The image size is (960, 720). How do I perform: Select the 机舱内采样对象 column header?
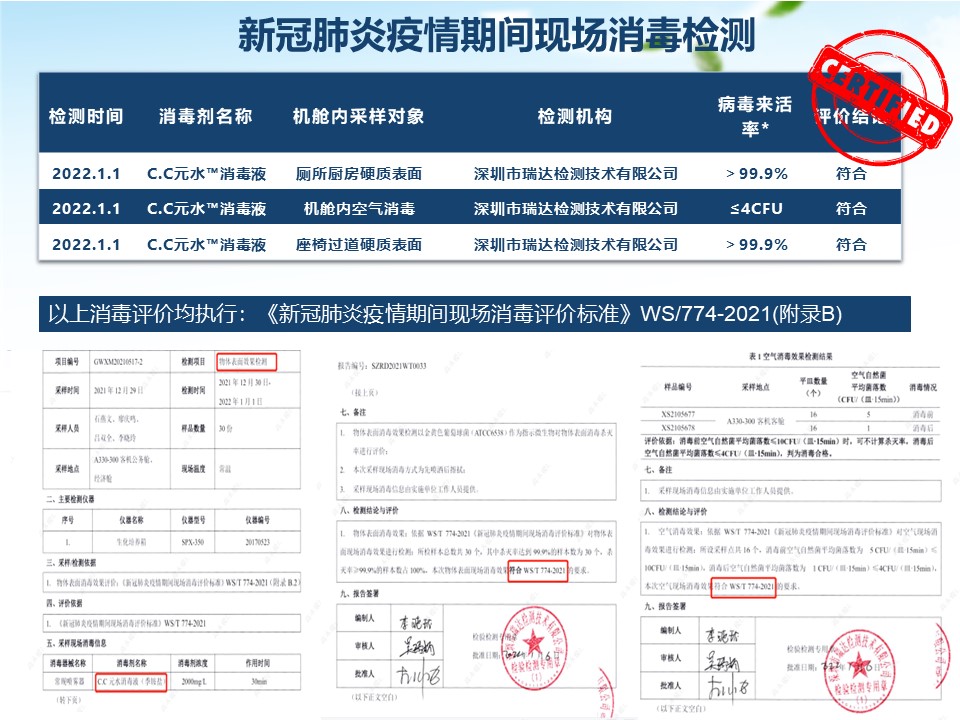click(359, 116)
